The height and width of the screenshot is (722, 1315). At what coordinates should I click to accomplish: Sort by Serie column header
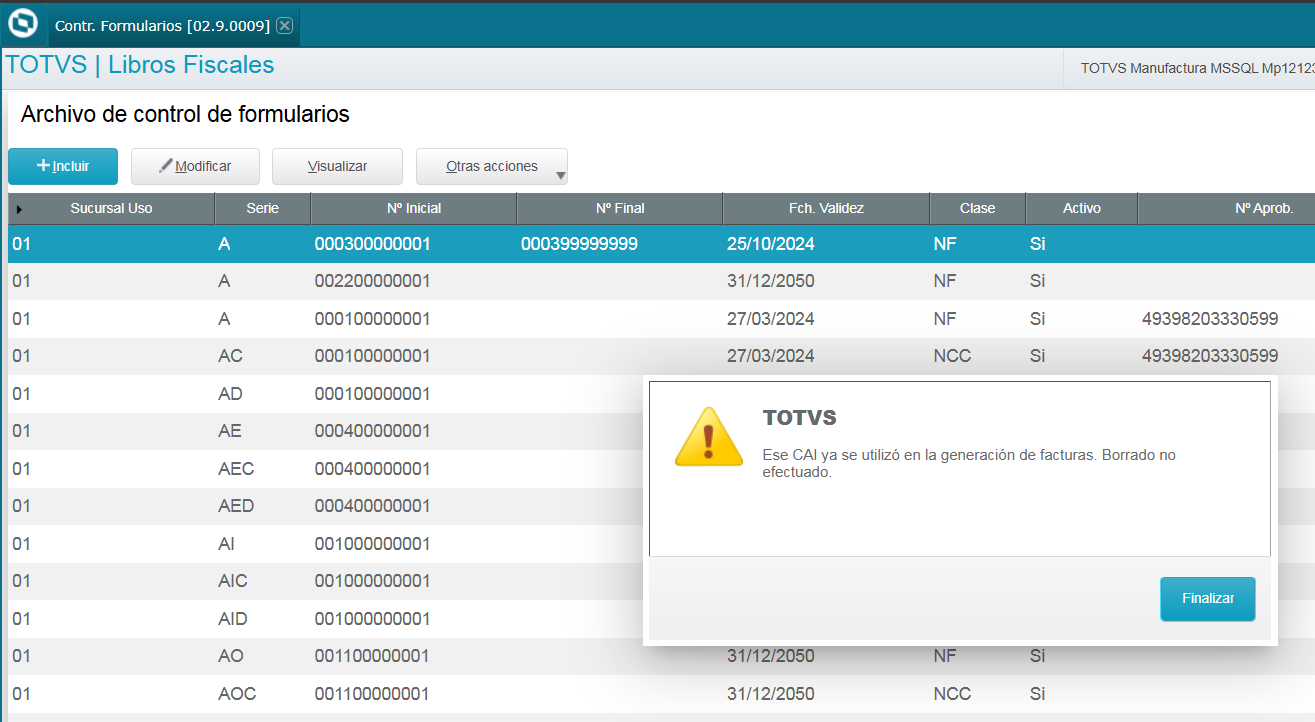[262, 209]
